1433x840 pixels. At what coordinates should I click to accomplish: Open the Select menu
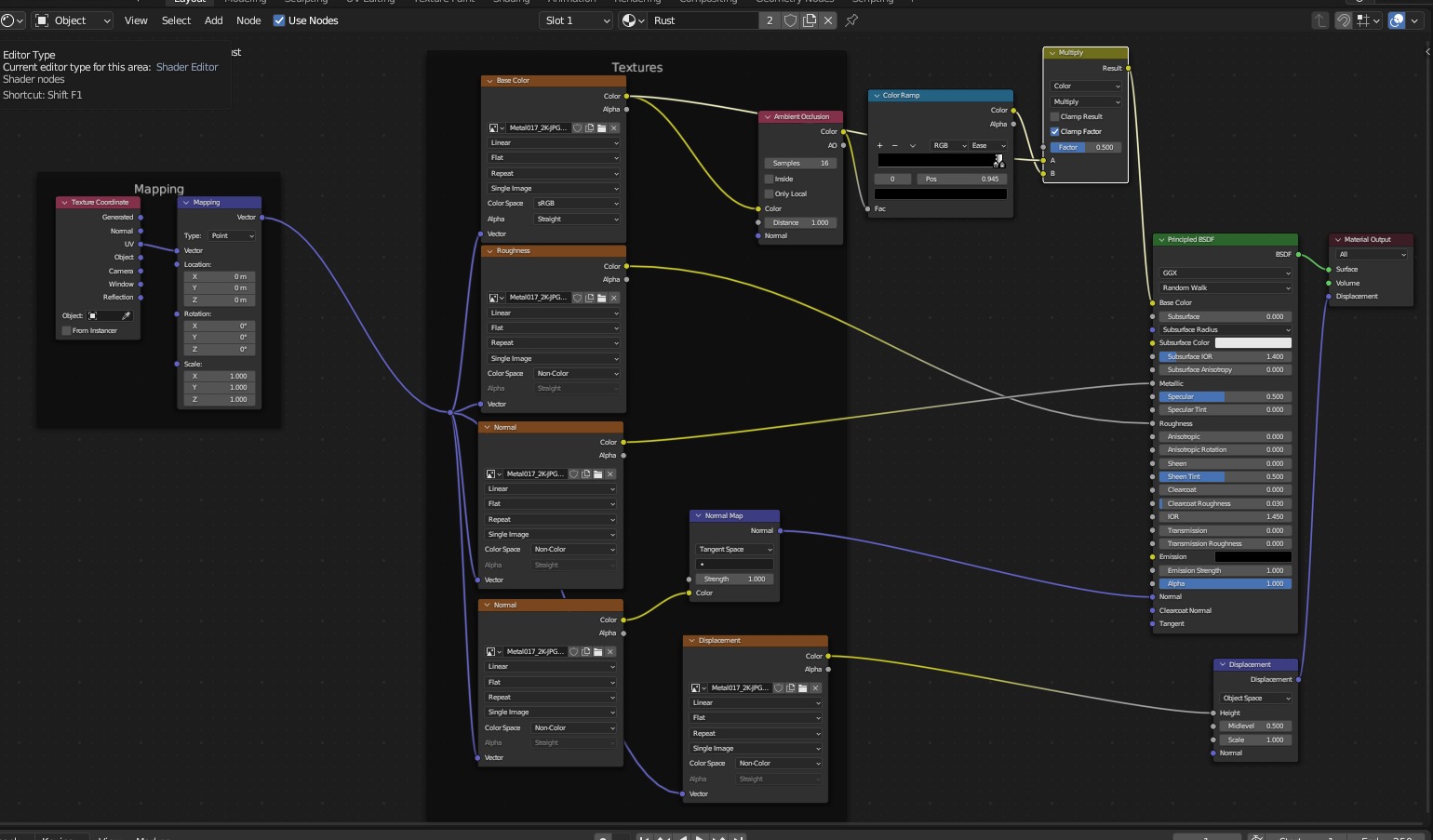pos(176,20)
